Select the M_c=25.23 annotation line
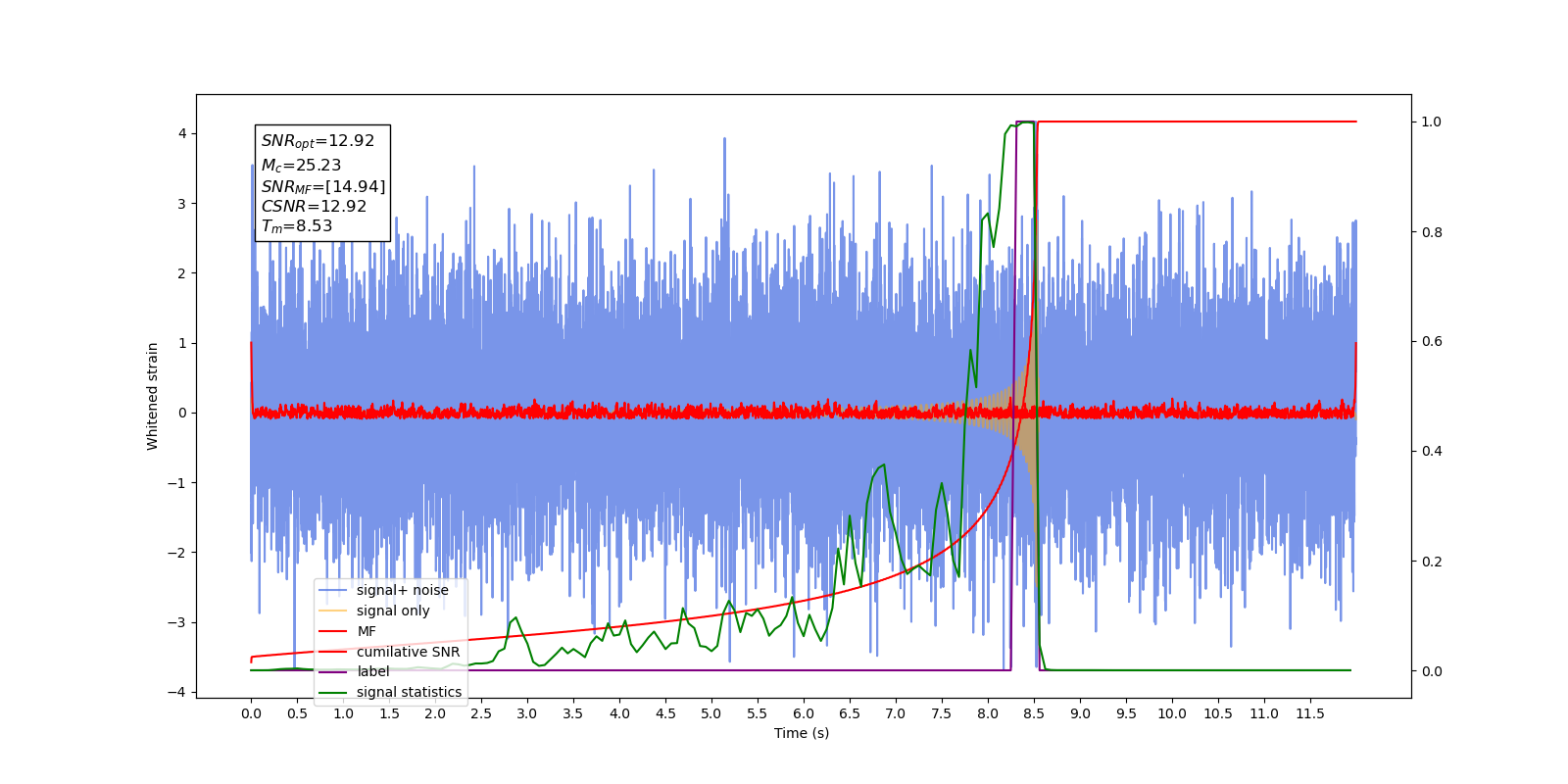Viewport: 1568px width, 784px height. (x=301, y=166)
